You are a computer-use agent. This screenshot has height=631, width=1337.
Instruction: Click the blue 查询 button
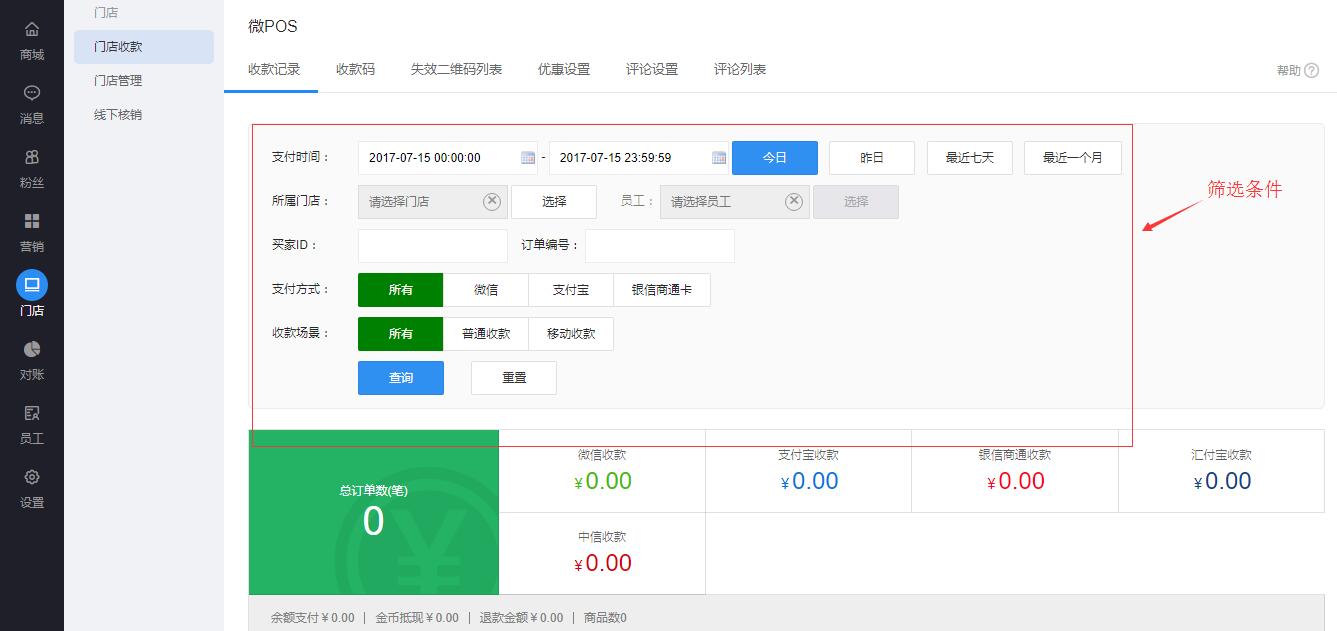click(x=401, y=378)
